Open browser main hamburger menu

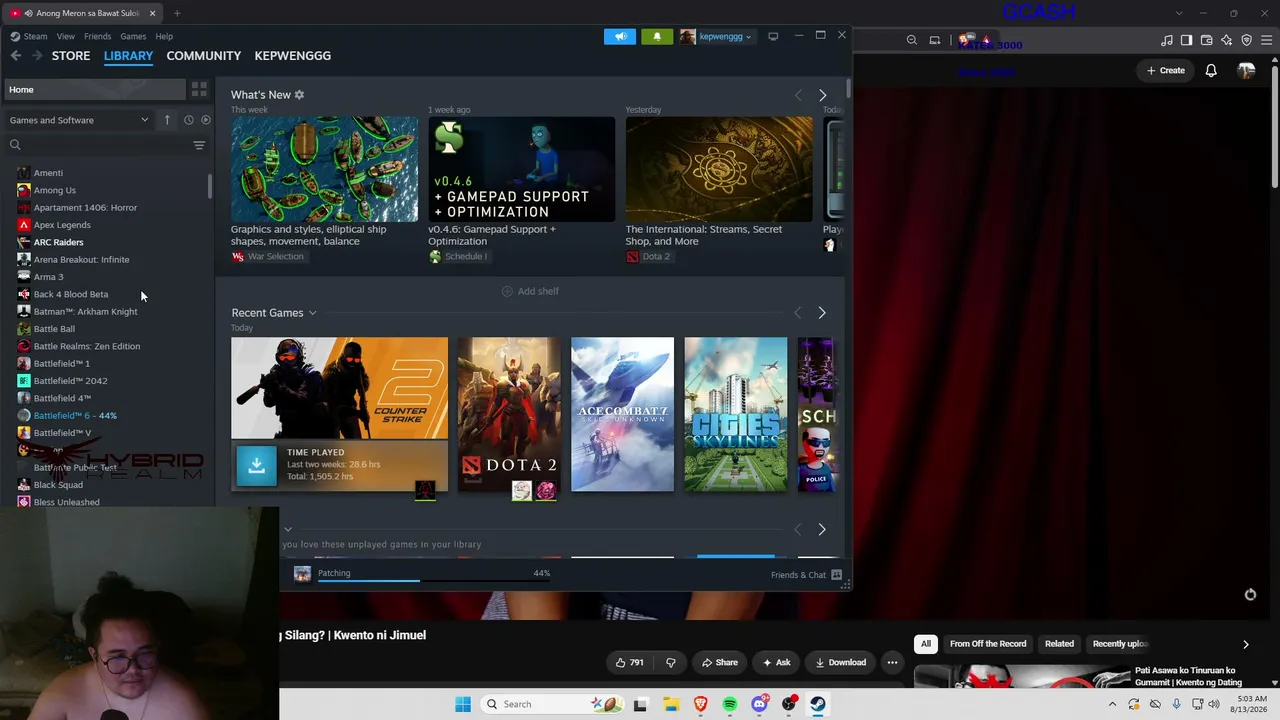1267,40
